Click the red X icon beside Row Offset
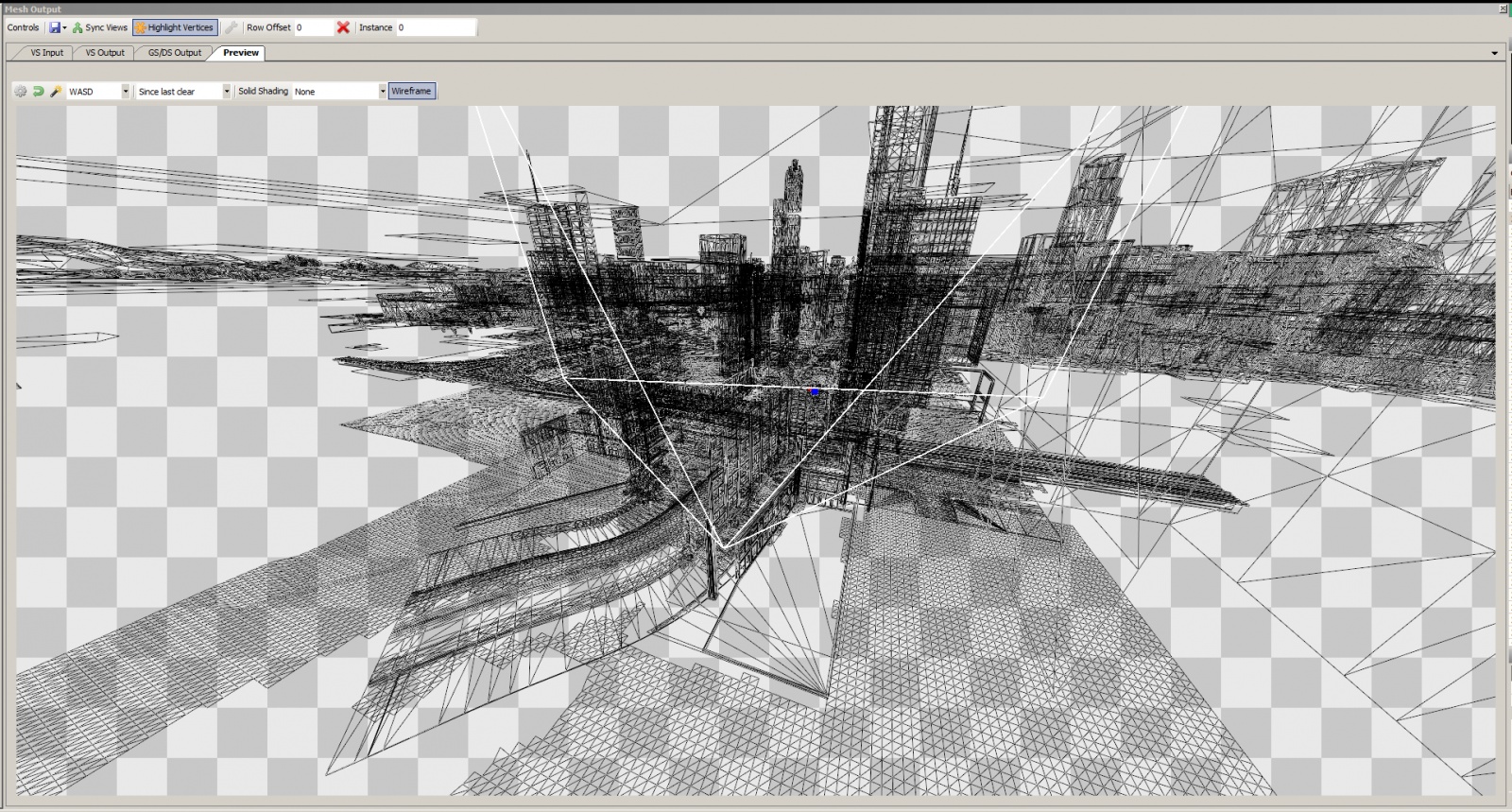 (343, 27)
